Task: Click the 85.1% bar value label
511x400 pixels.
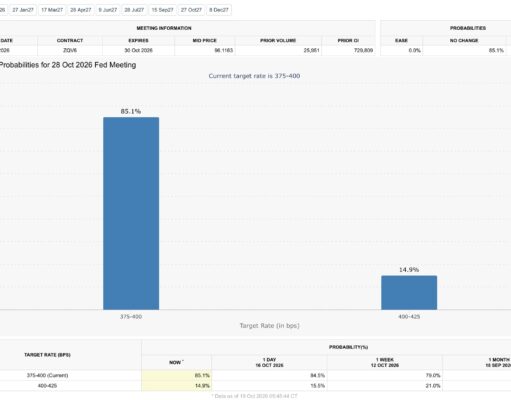Action: click(x=131, y=111)
